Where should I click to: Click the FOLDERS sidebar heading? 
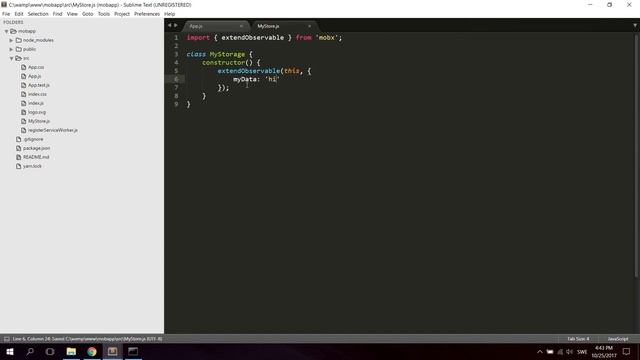tap(13, 22)
